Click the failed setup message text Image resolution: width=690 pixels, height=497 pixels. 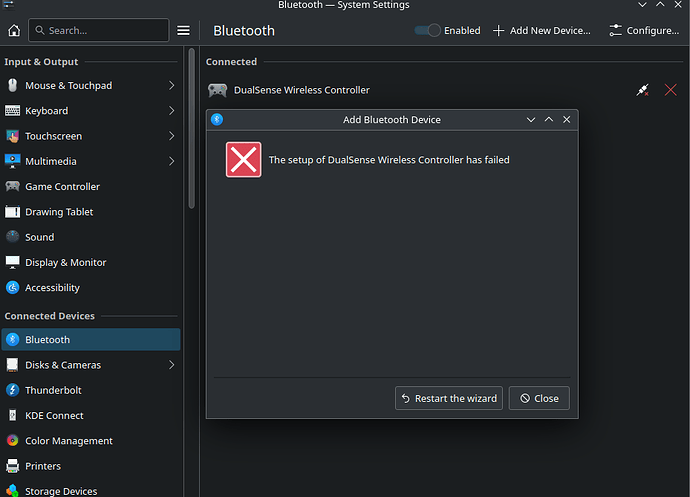tap(389, 160)
